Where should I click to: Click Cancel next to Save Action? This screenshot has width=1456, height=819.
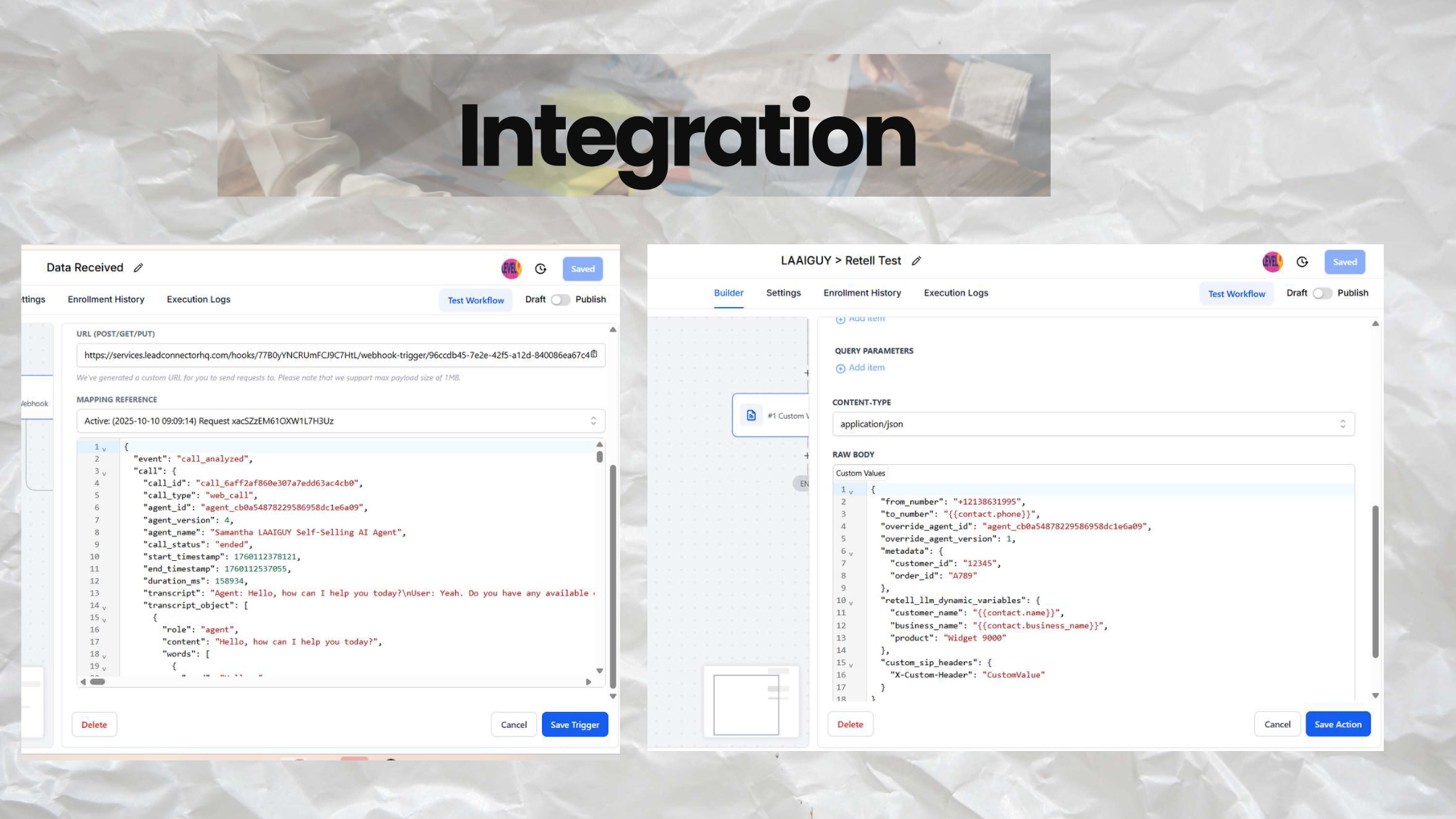pos(1278,724)
